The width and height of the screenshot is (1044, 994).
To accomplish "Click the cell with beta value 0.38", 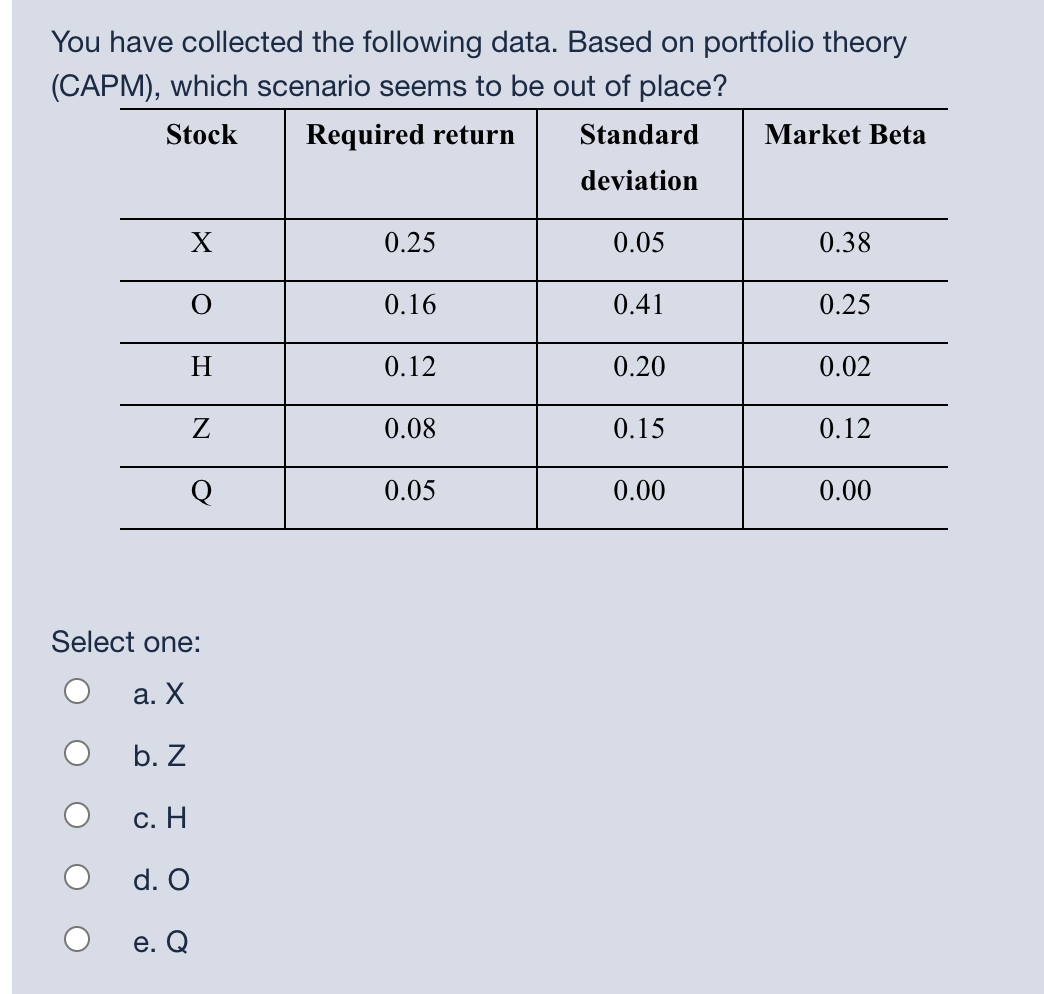I will click(845, 243).
